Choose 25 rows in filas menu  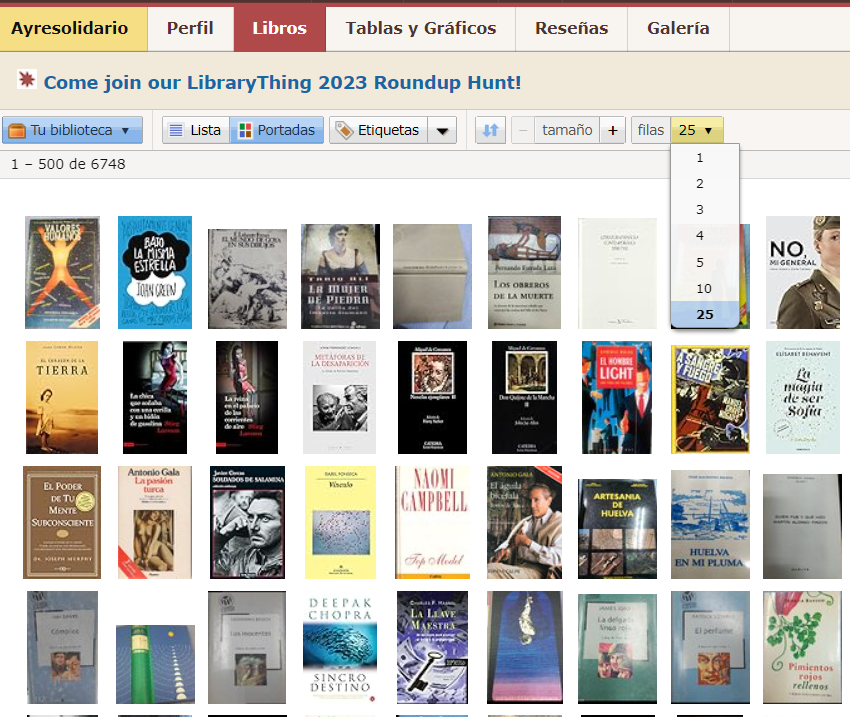[x=705, y=314]
